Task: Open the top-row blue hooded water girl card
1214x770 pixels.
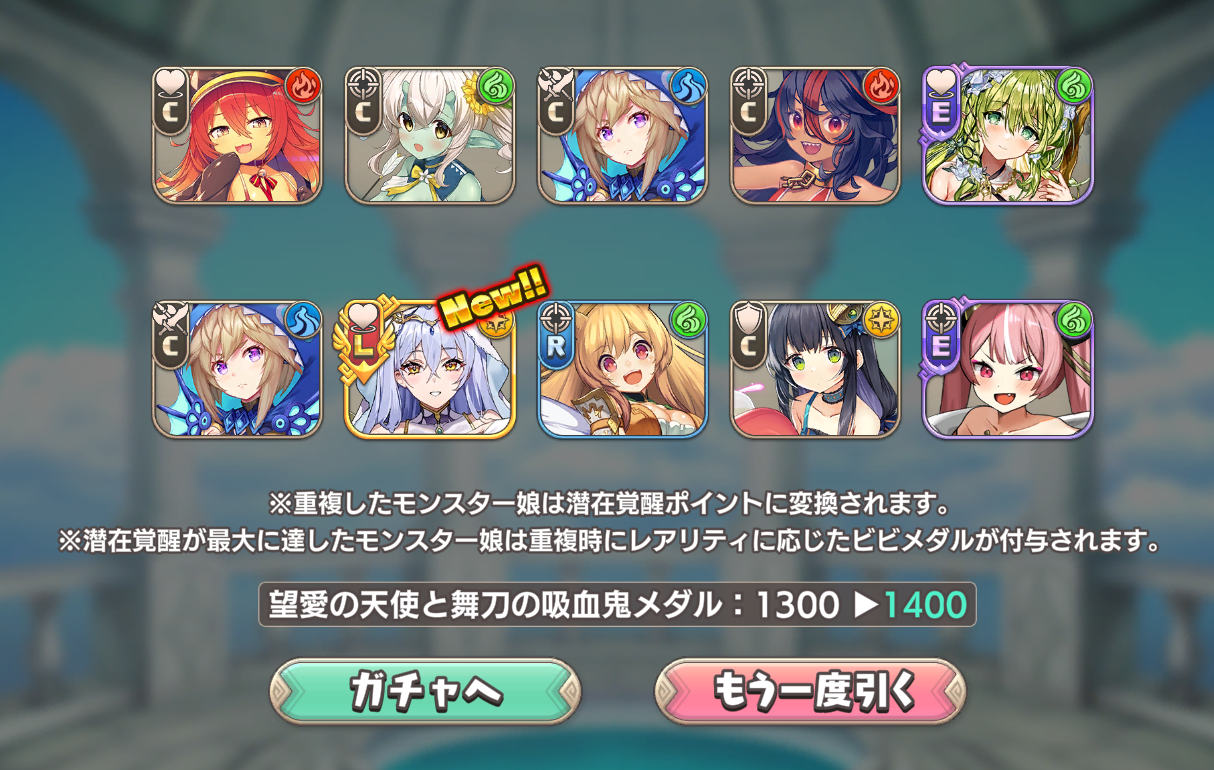Action: tap(623, 135)
